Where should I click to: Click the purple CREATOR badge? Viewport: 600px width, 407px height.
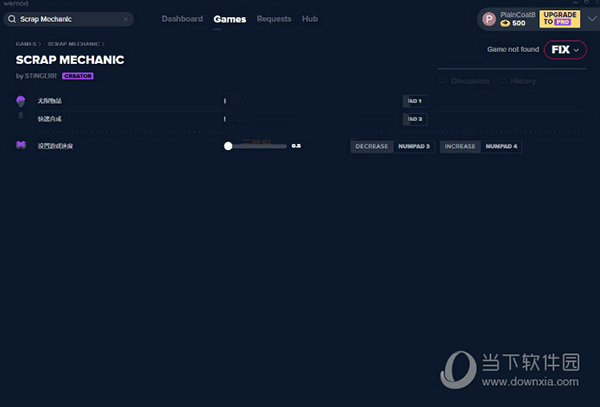[x=78, y=76]
